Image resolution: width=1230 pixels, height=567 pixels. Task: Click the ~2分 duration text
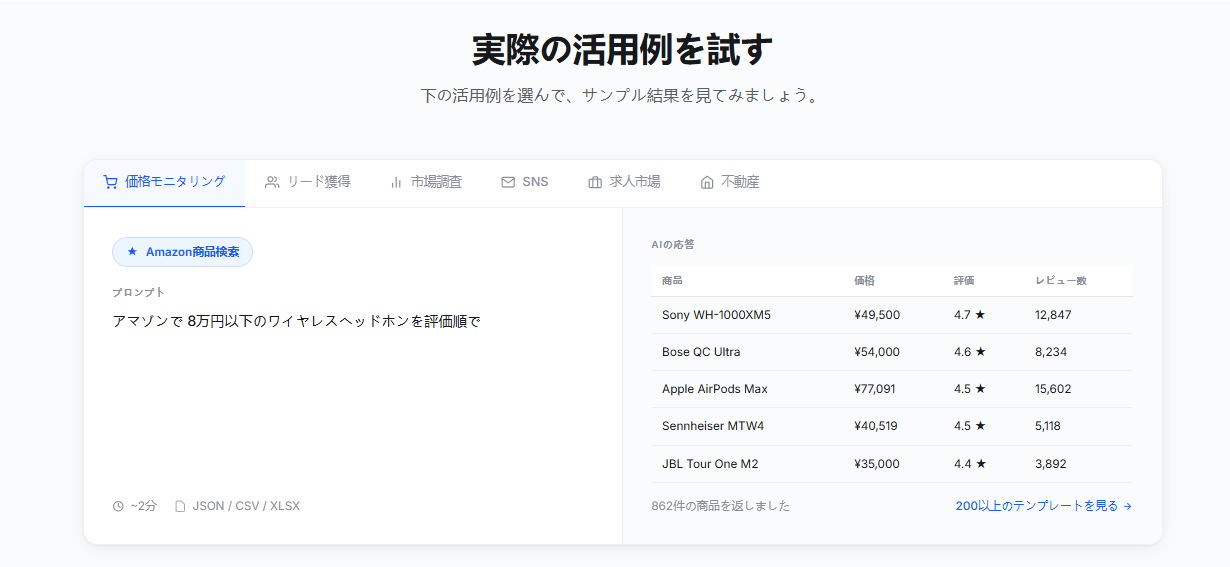click(x=144, y=506)
